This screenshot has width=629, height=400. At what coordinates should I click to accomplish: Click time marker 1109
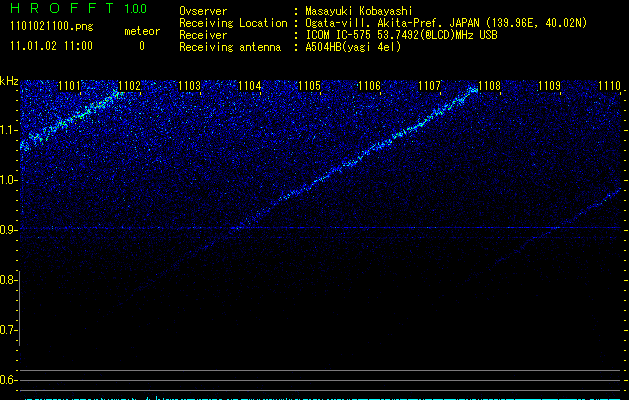[x=549, y=85]
